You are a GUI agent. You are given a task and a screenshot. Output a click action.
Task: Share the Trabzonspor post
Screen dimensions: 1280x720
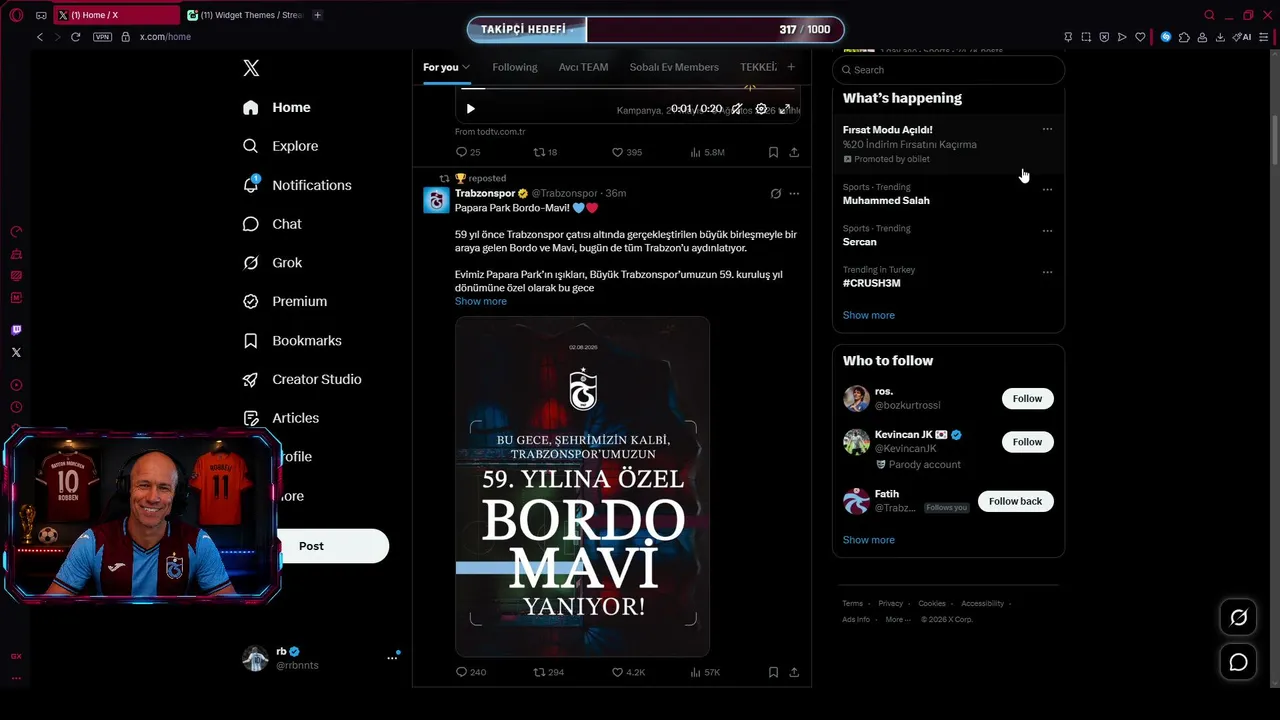coord(794,672)
